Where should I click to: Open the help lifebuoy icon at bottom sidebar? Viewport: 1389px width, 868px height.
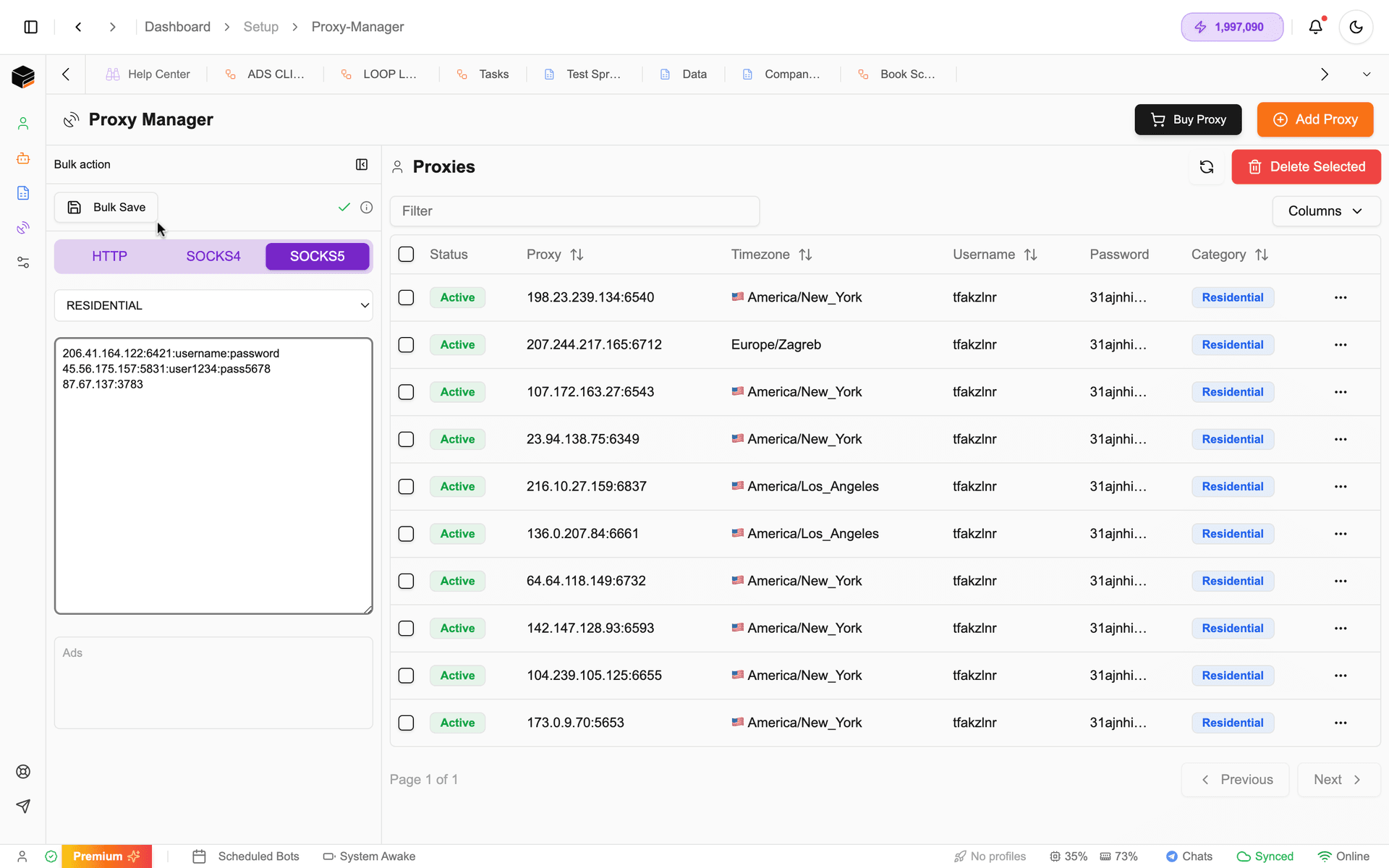[23, 771]
